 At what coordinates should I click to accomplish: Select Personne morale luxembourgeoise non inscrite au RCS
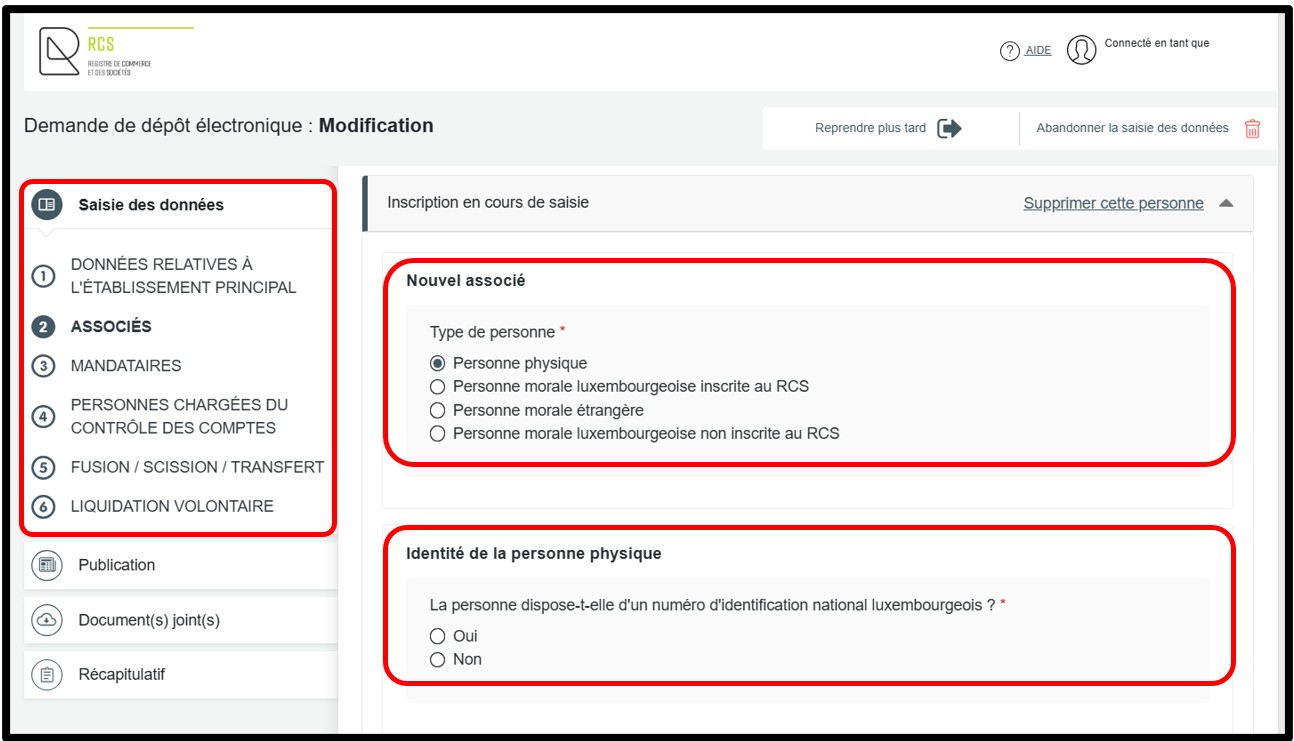[437, 434]
